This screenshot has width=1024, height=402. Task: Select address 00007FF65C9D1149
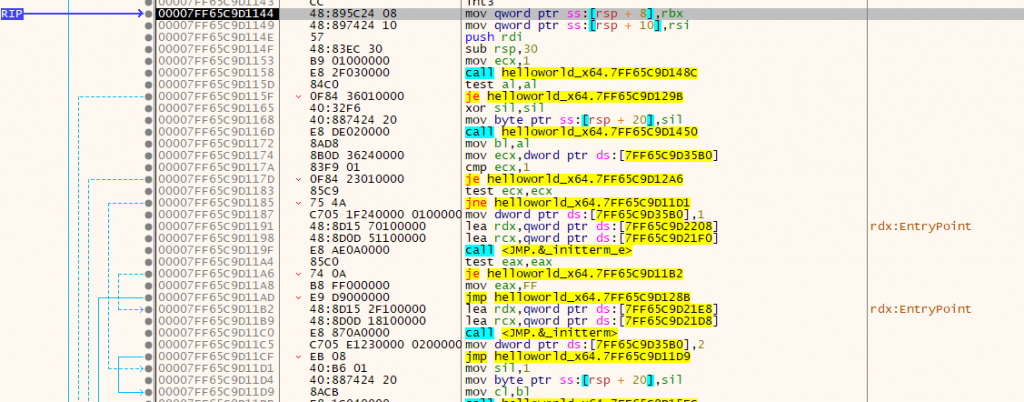pyautogui.click(x=217, y=25)
